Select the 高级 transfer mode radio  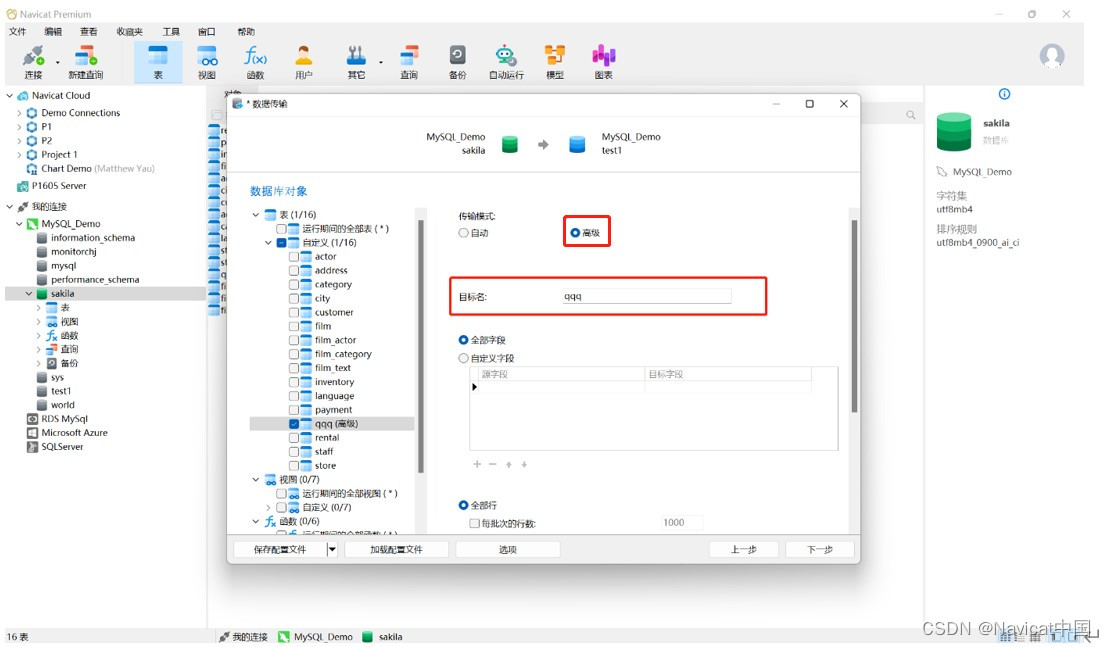coord(575,233)
